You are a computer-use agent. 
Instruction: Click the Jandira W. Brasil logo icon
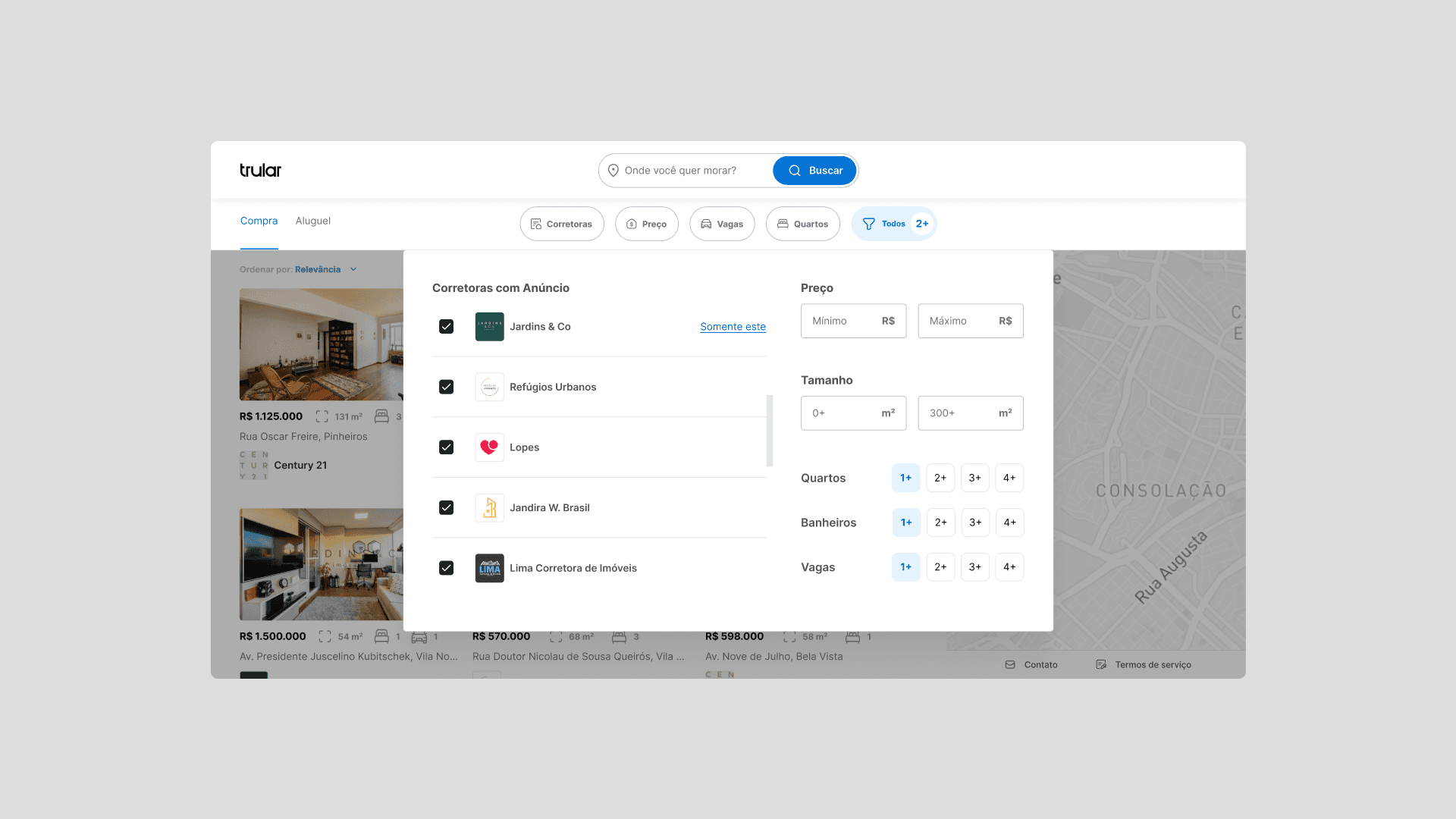point(489,508)
